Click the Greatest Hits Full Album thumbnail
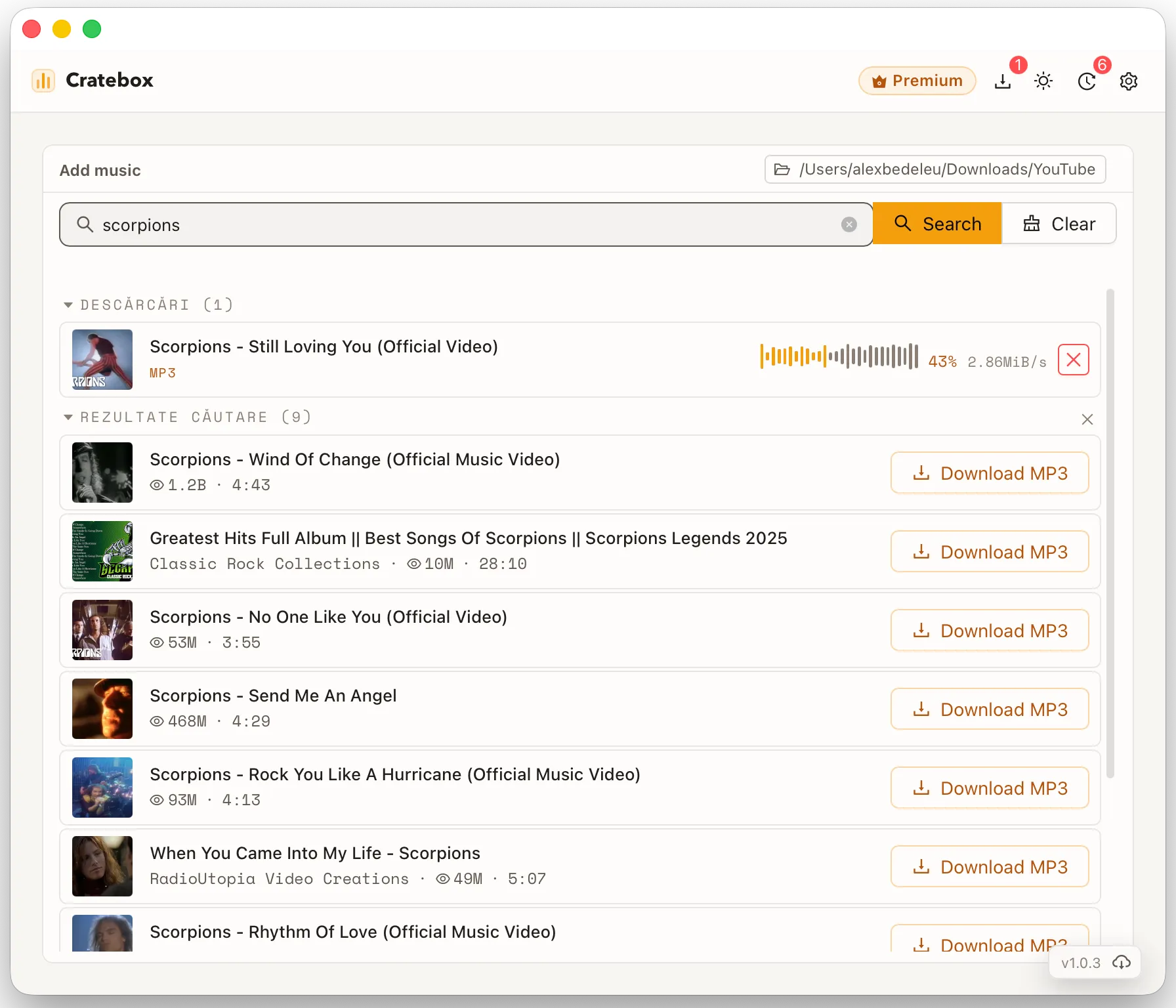Viewport: 1176px width, 1008px height. click(x=102, y=551)
